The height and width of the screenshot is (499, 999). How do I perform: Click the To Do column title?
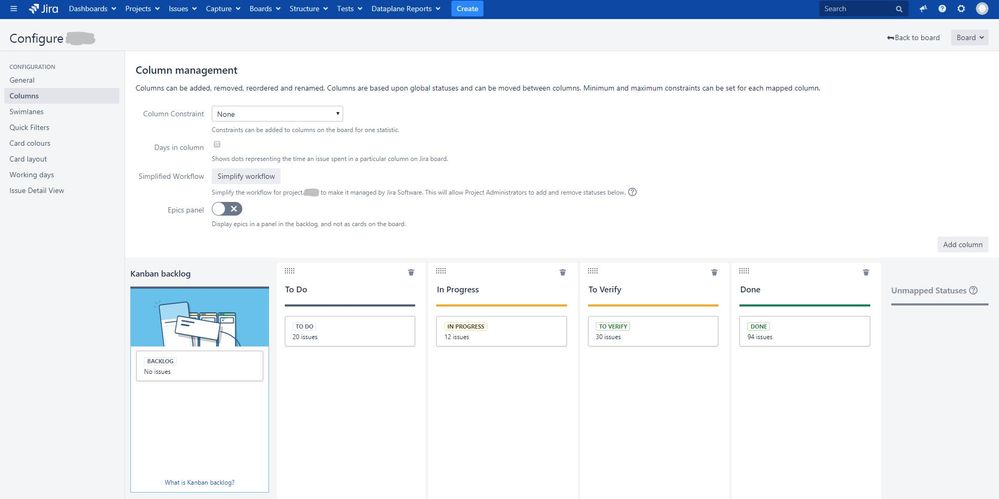[x=296, y=289]
